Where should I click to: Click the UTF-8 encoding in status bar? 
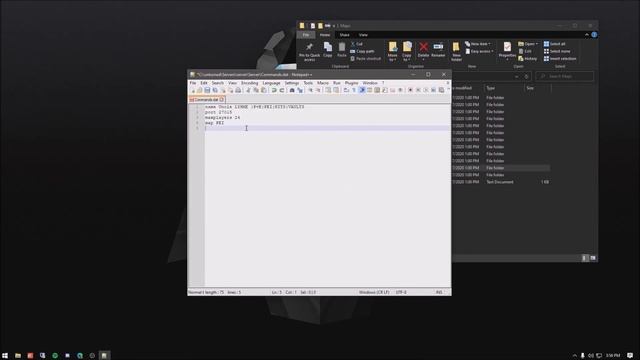(401, 292)
